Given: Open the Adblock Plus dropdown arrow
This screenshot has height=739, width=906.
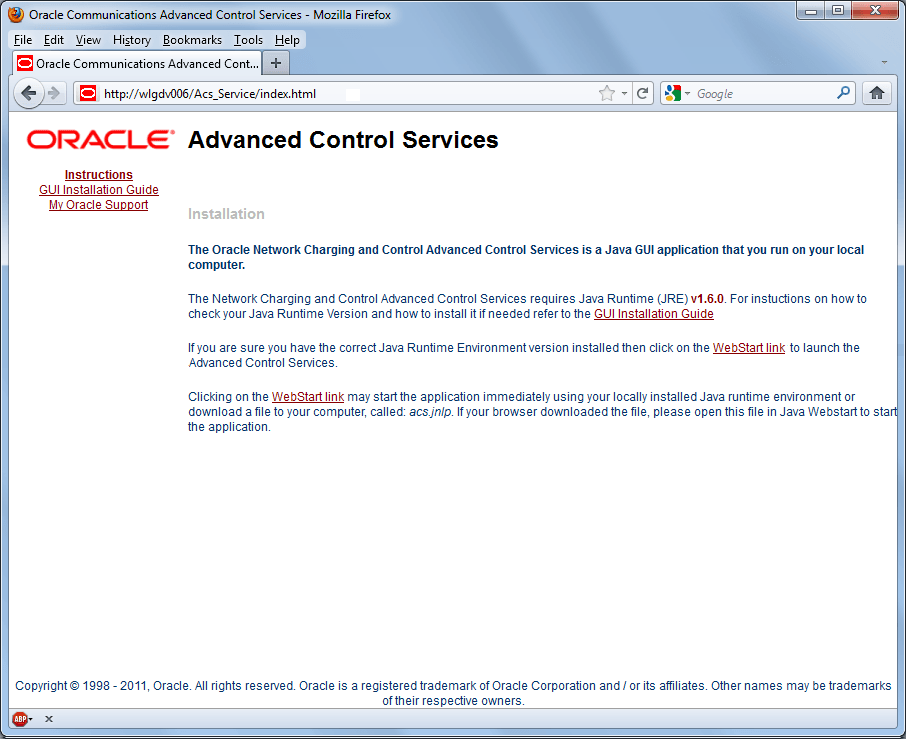Looking at the screenshot, I should point(31,719).
